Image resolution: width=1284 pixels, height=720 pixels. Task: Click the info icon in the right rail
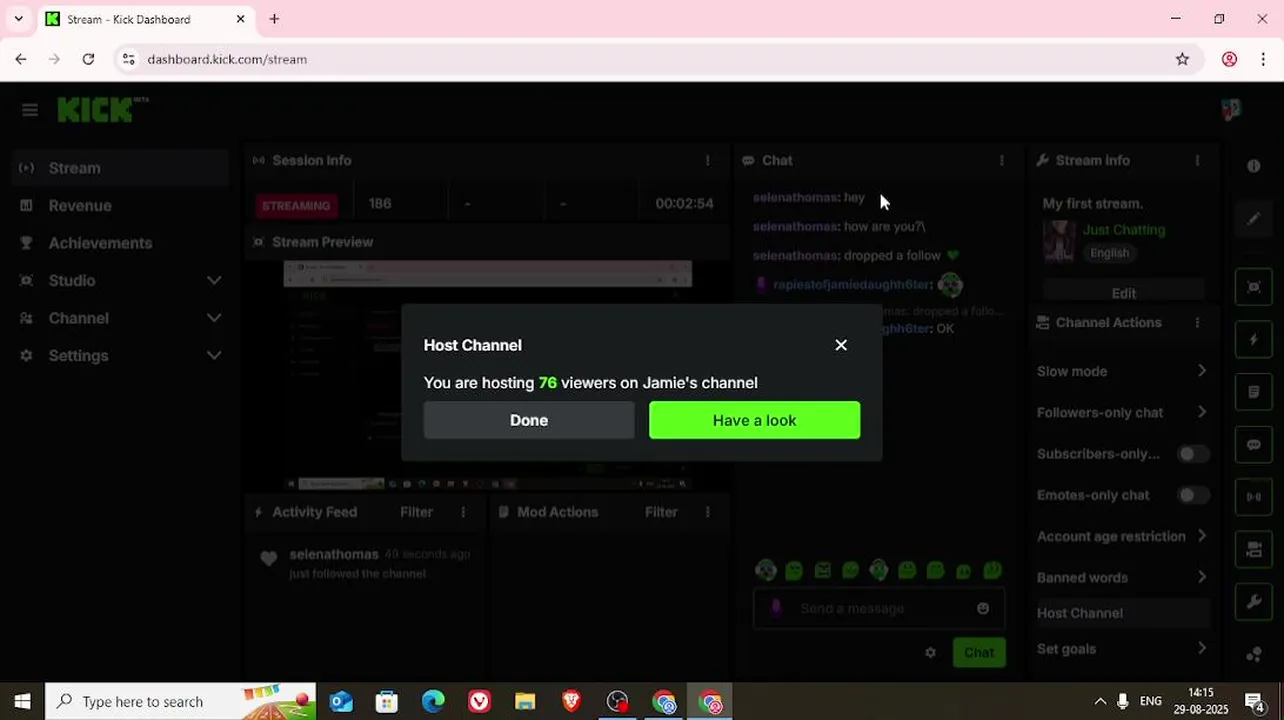point(1253,166)
